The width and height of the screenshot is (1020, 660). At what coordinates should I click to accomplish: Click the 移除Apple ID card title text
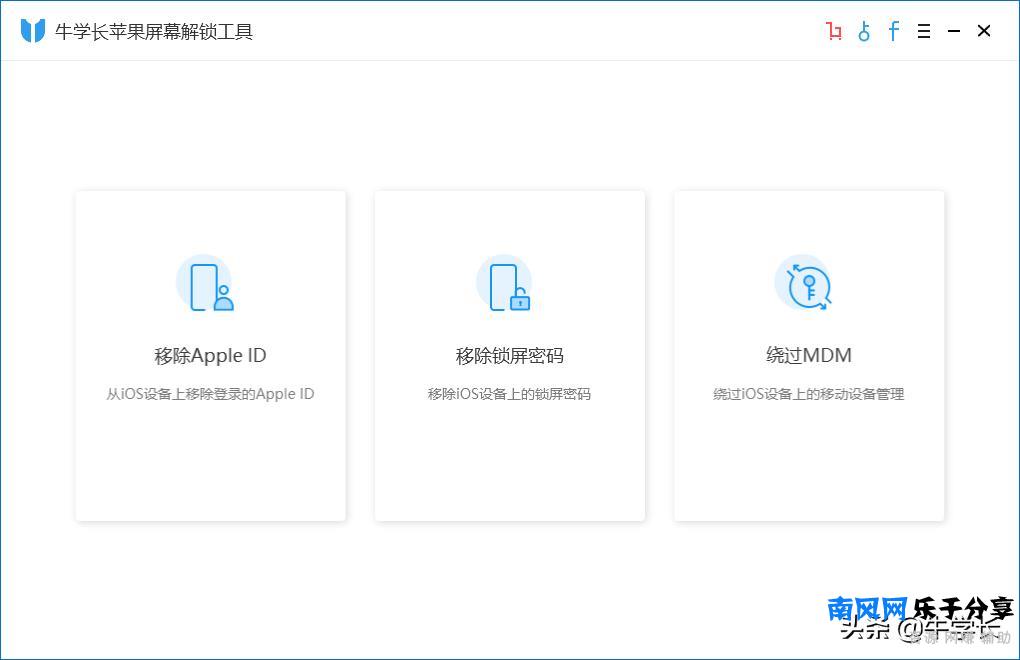pos(209,355)
